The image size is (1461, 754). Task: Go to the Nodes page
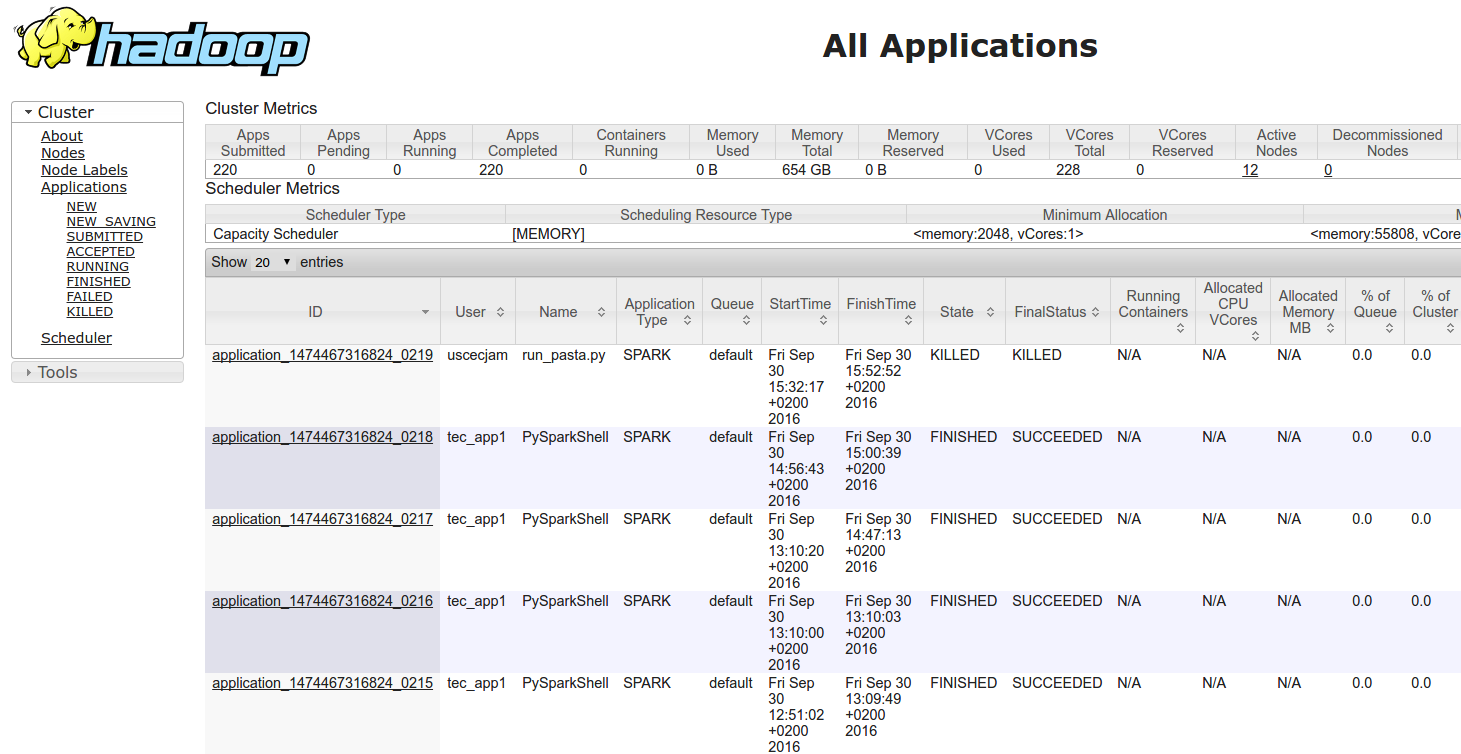[x=63, y=153]
